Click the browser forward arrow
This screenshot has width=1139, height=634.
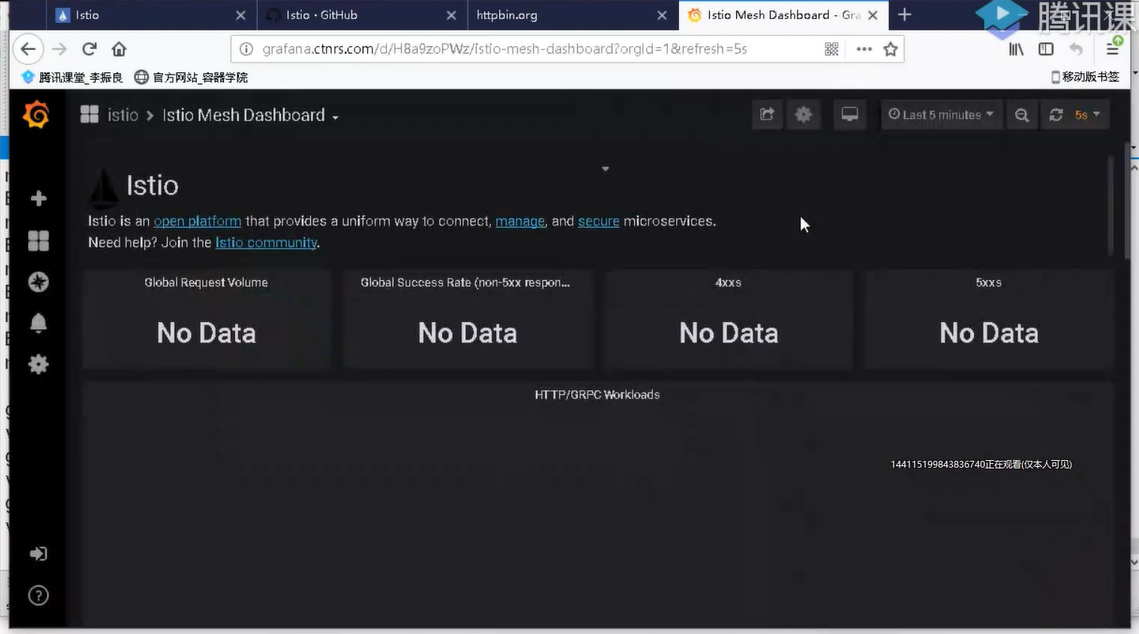pyautogui.click(x=60, y=49)
